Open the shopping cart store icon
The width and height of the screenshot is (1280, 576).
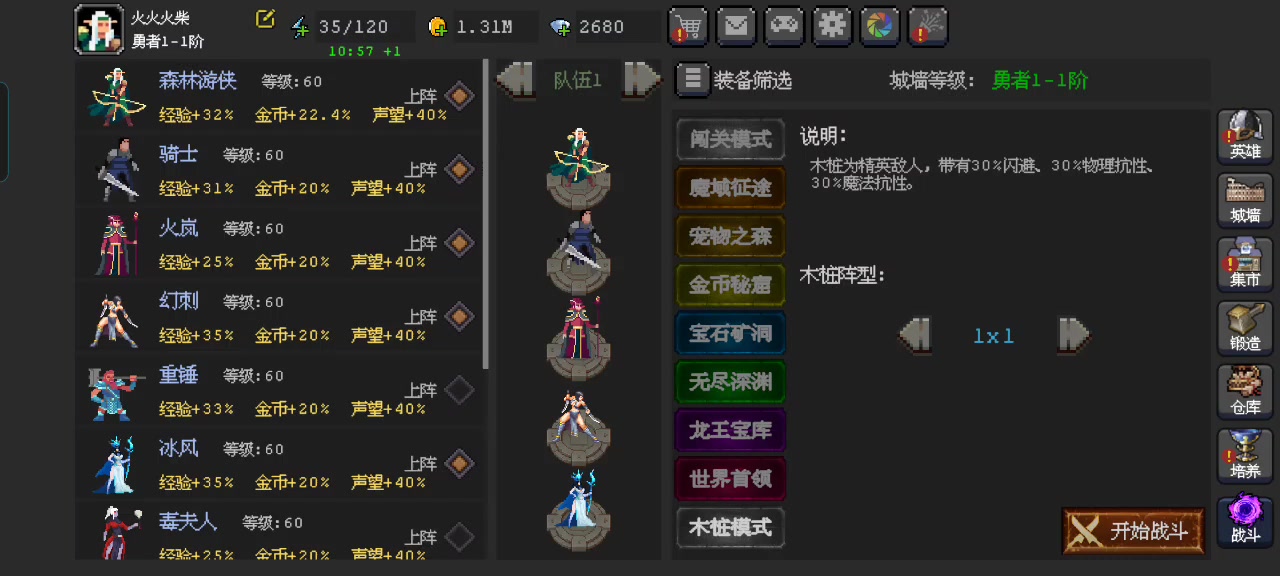[688, 26]
